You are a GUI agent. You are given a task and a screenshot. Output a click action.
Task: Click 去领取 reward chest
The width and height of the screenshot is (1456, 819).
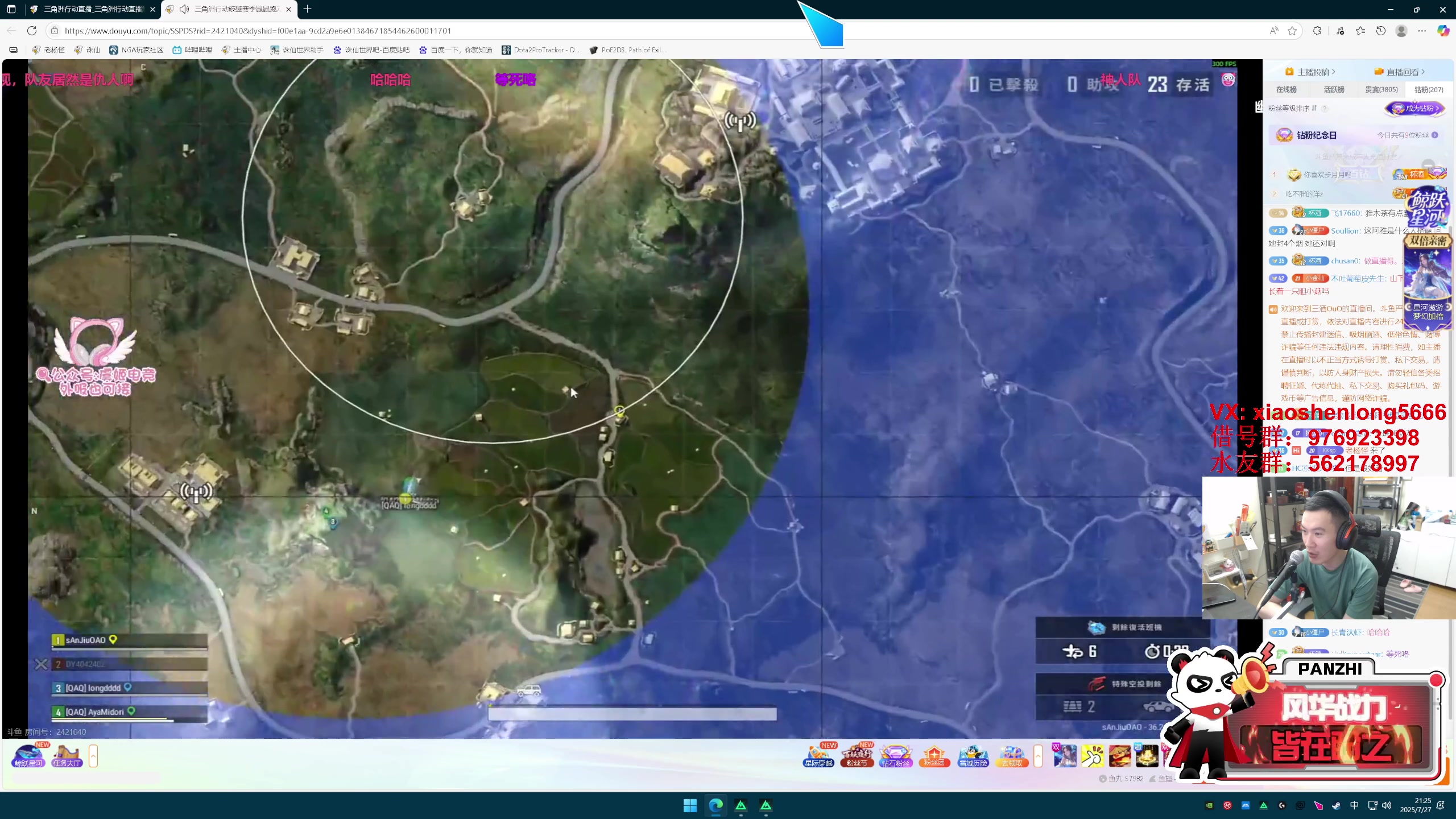pyautogui.click(x=1012, y=756)
